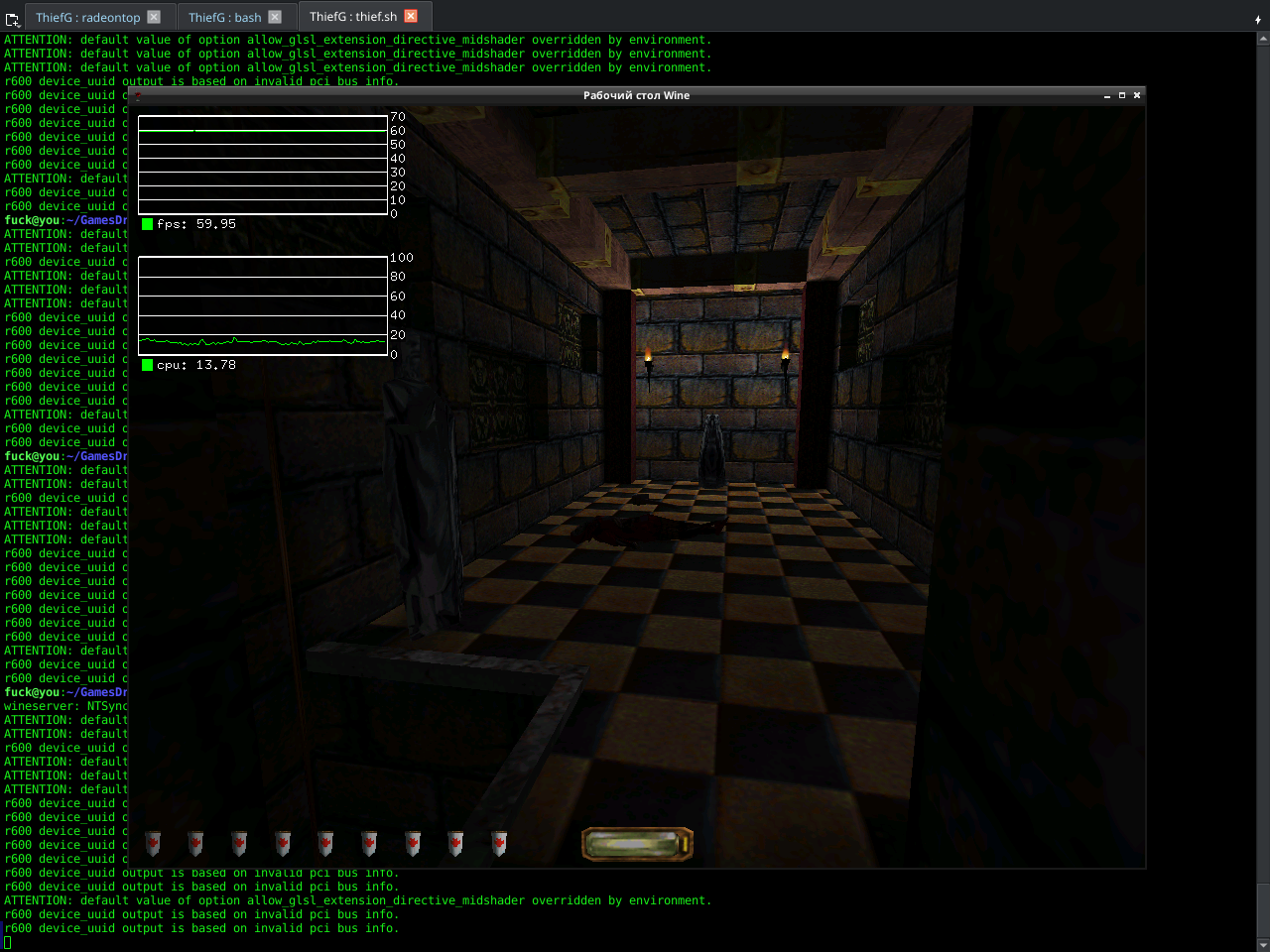
Task: Click the 50 label on the fps graph
Action: tap(398, 145)
